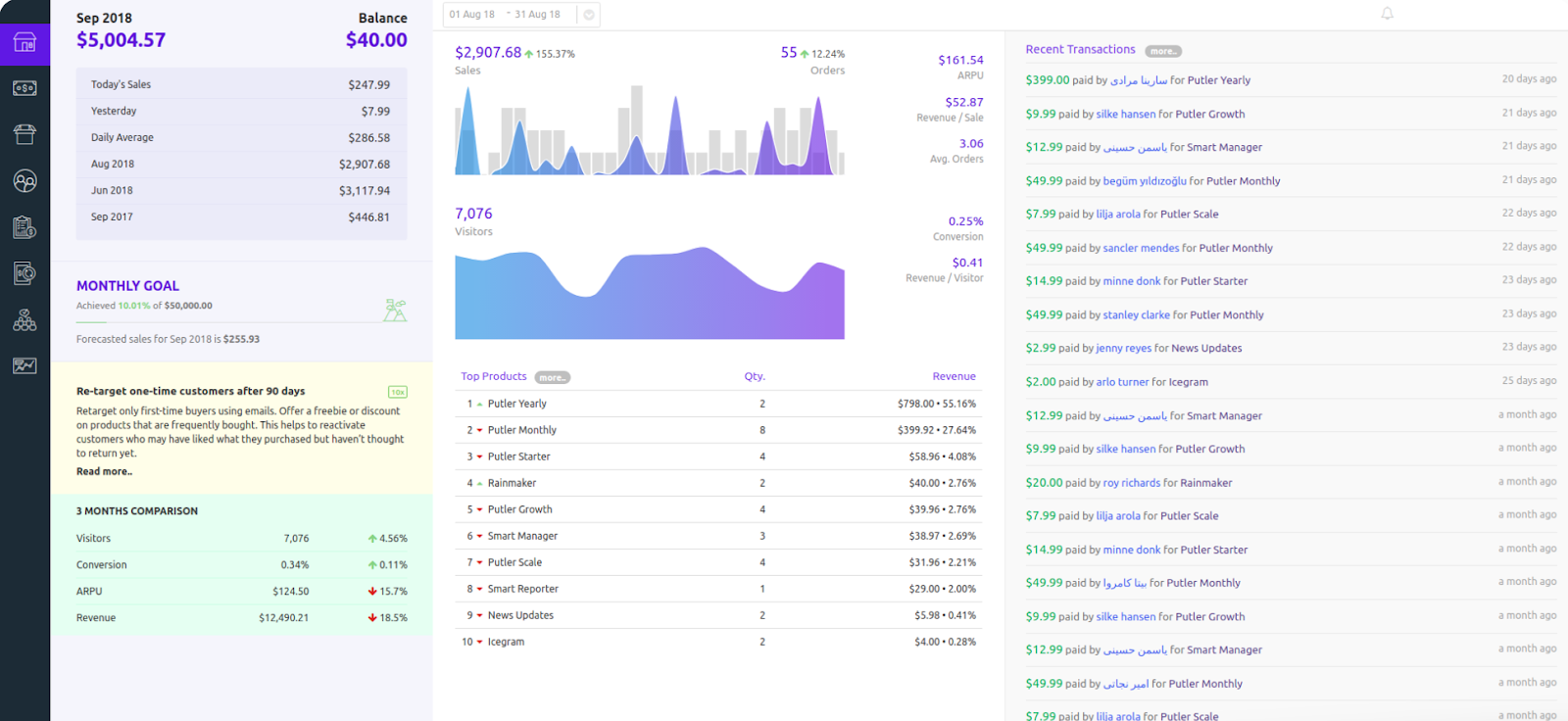The height and width of the screenshot is (721, 1568).
Task: Open customer stanley clarke link
Action: pyautogui.click(x=1136, y=315)
